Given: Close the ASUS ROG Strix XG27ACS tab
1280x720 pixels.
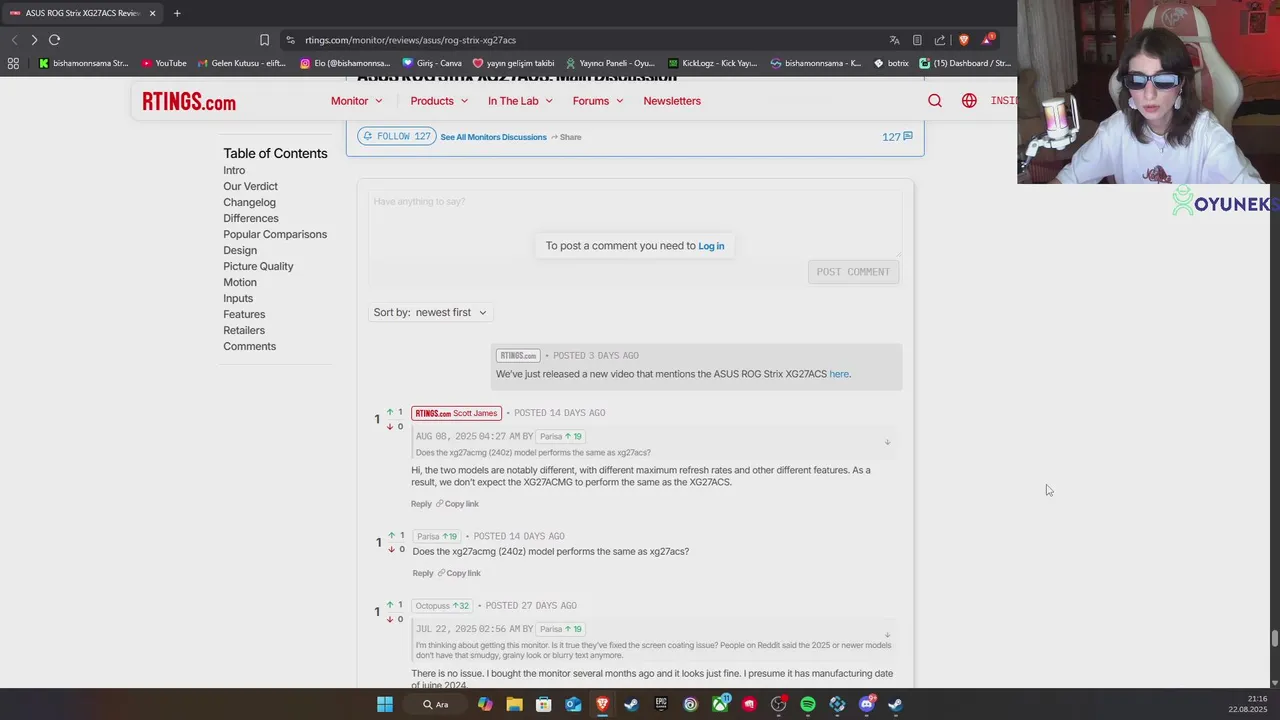Looking at the screenshot, I should 152,13.
